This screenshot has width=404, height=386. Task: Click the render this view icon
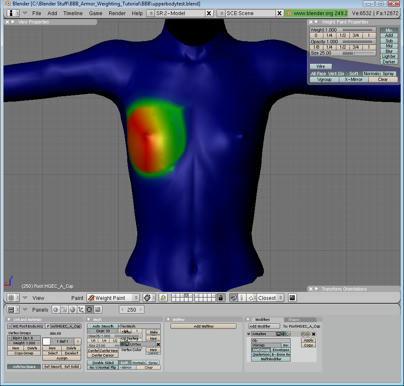292,298
